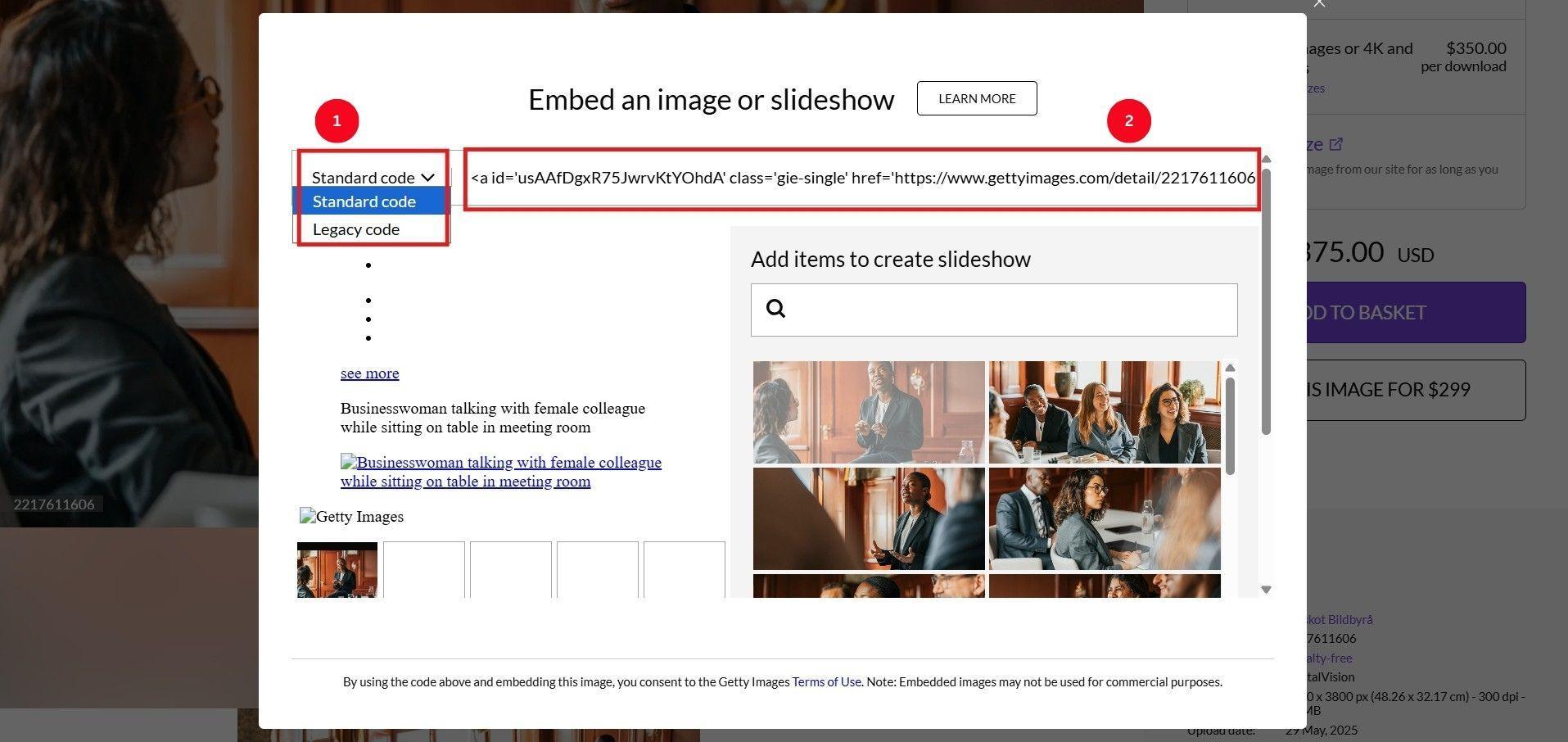Open the Terms of Use link
Image resolution: width=1568 pixels, height=742 pixels.
pos(825,681)
